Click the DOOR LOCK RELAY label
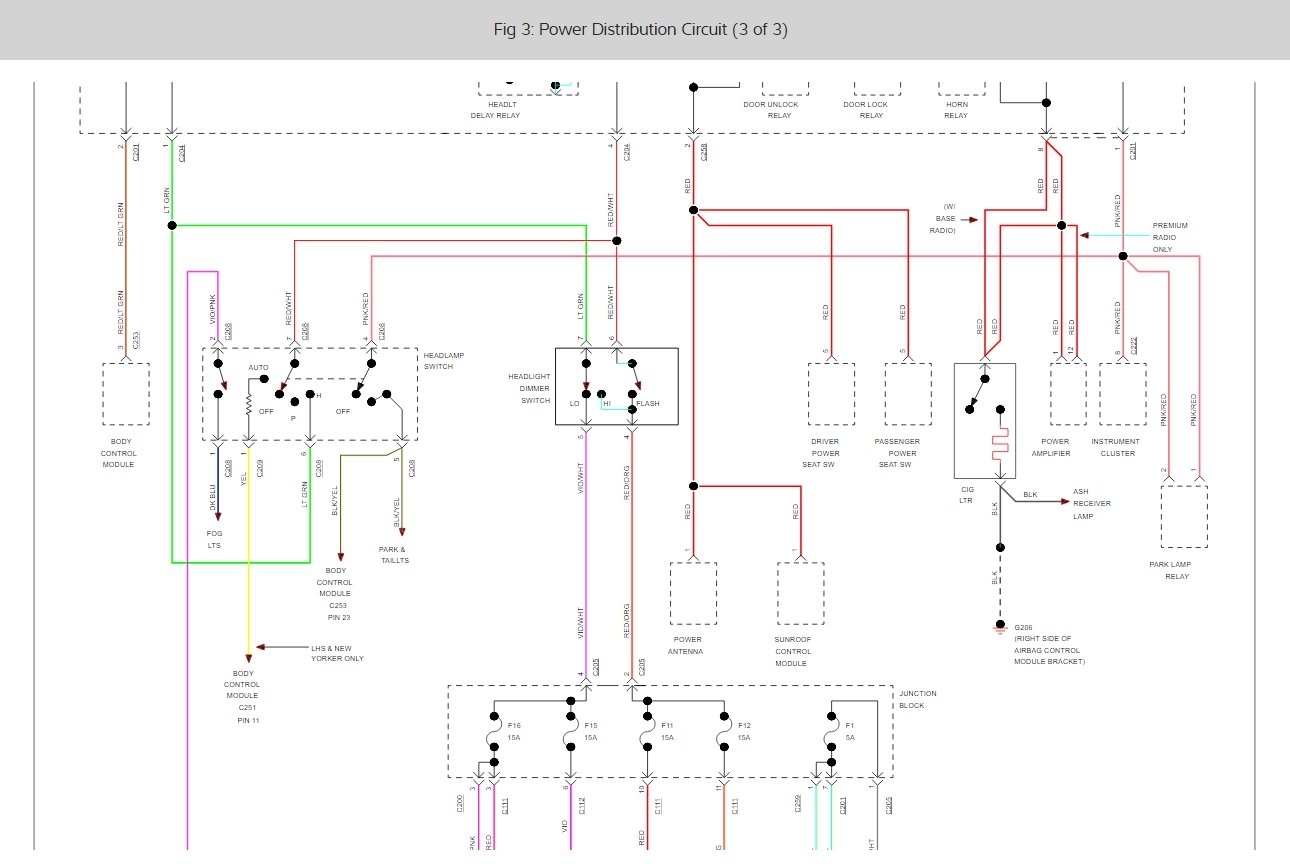The height and width of the screenshot is (864, 1290). [865, 109]
